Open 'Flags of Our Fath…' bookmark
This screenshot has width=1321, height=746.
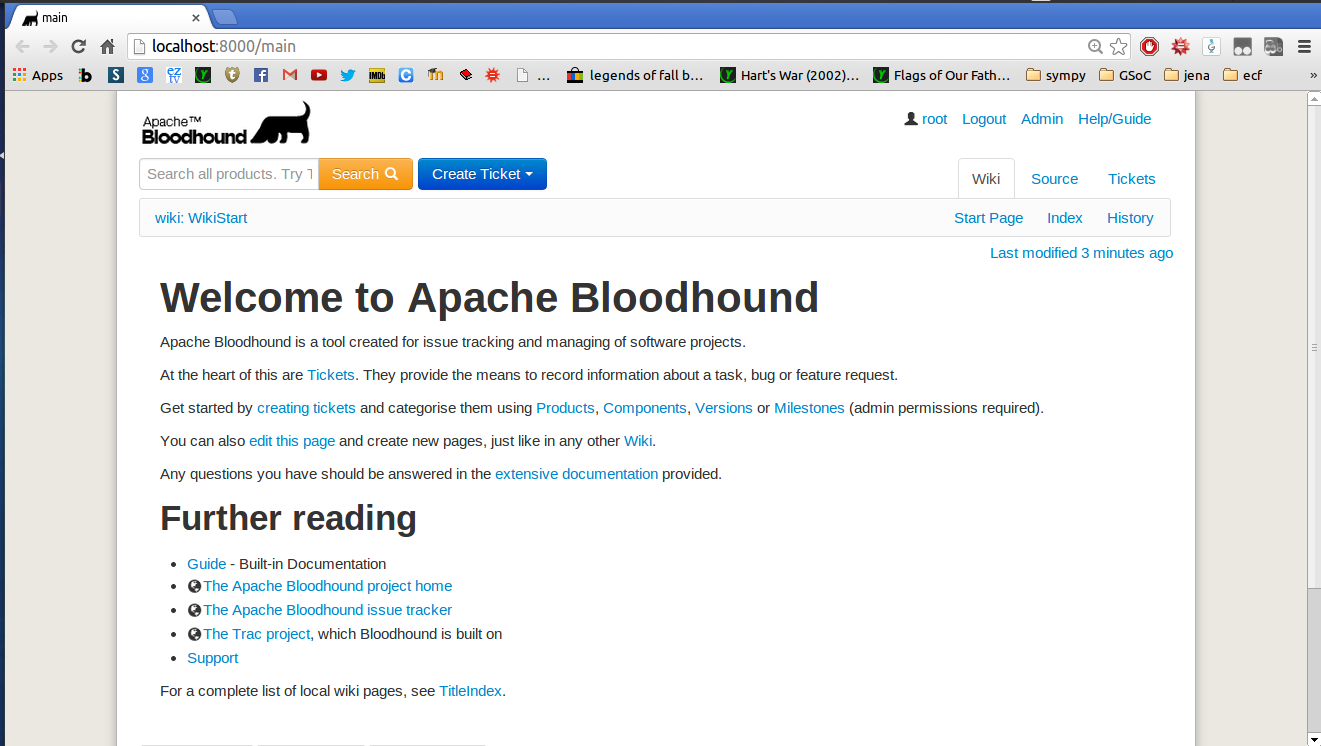(x=941, y=75)
